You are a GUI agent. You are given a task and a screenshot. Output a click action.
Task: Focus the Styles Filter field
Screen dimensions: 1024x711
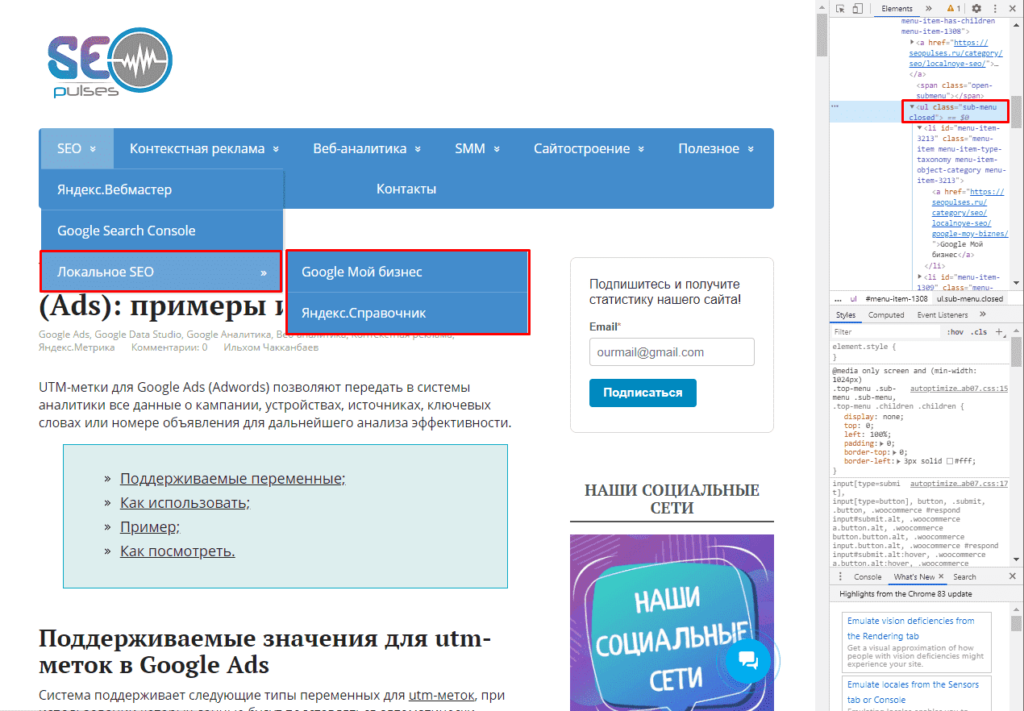click(x=886, y=332)
